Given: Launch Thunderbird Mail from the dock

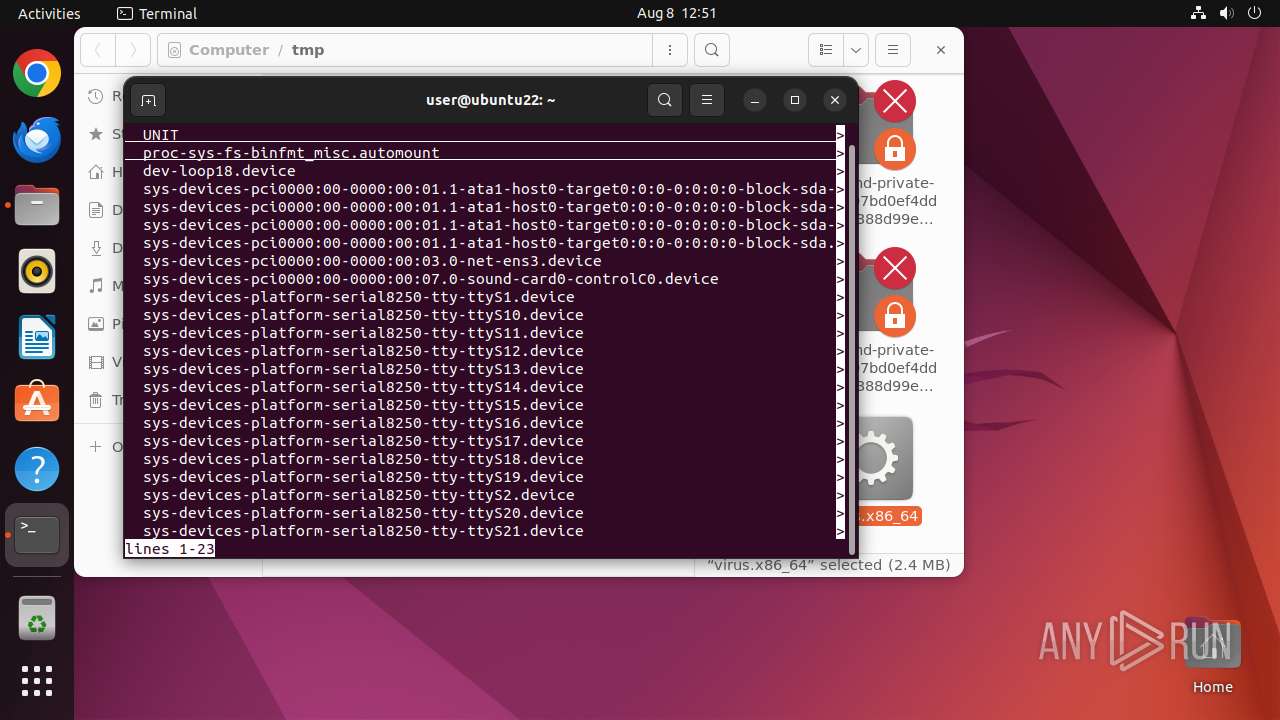Looking at the screenshot, I should 37,140.
